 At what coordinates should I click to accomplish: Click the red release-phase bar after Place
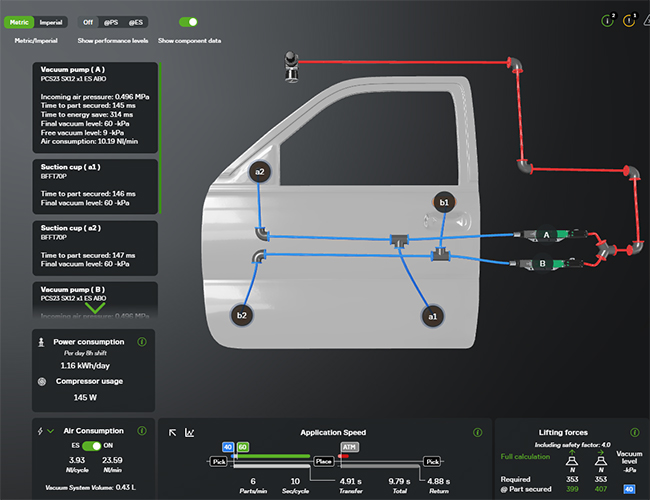(343, 456)
